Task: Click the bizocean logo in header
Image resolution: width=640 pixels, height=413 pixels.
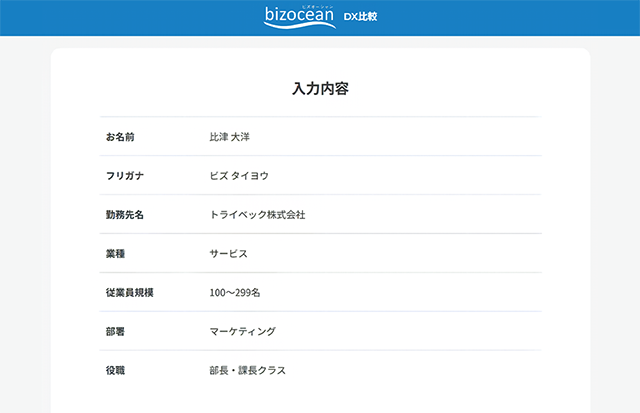Action: click(x=300, y=17)
